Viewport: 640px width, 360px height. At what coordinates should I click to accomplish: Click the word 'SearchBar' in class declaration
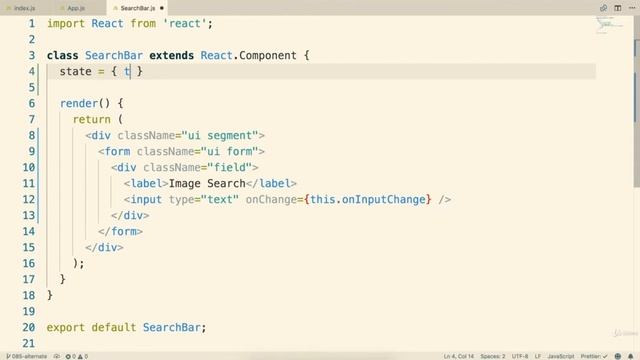click(x=114, y=56)
